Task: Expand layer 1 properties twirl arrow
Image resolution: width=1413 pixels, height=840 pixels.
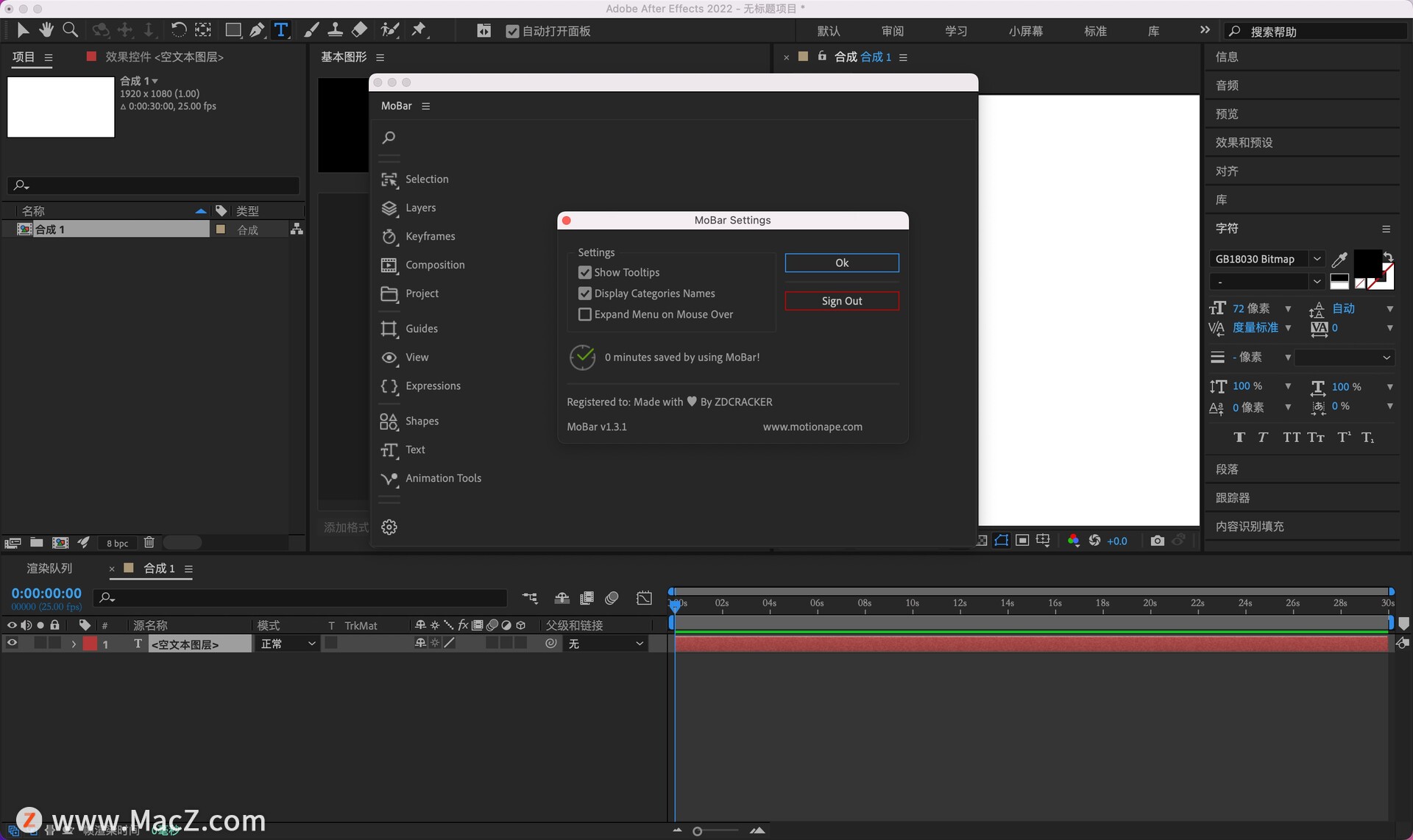Action: click(x=74, y=644)
